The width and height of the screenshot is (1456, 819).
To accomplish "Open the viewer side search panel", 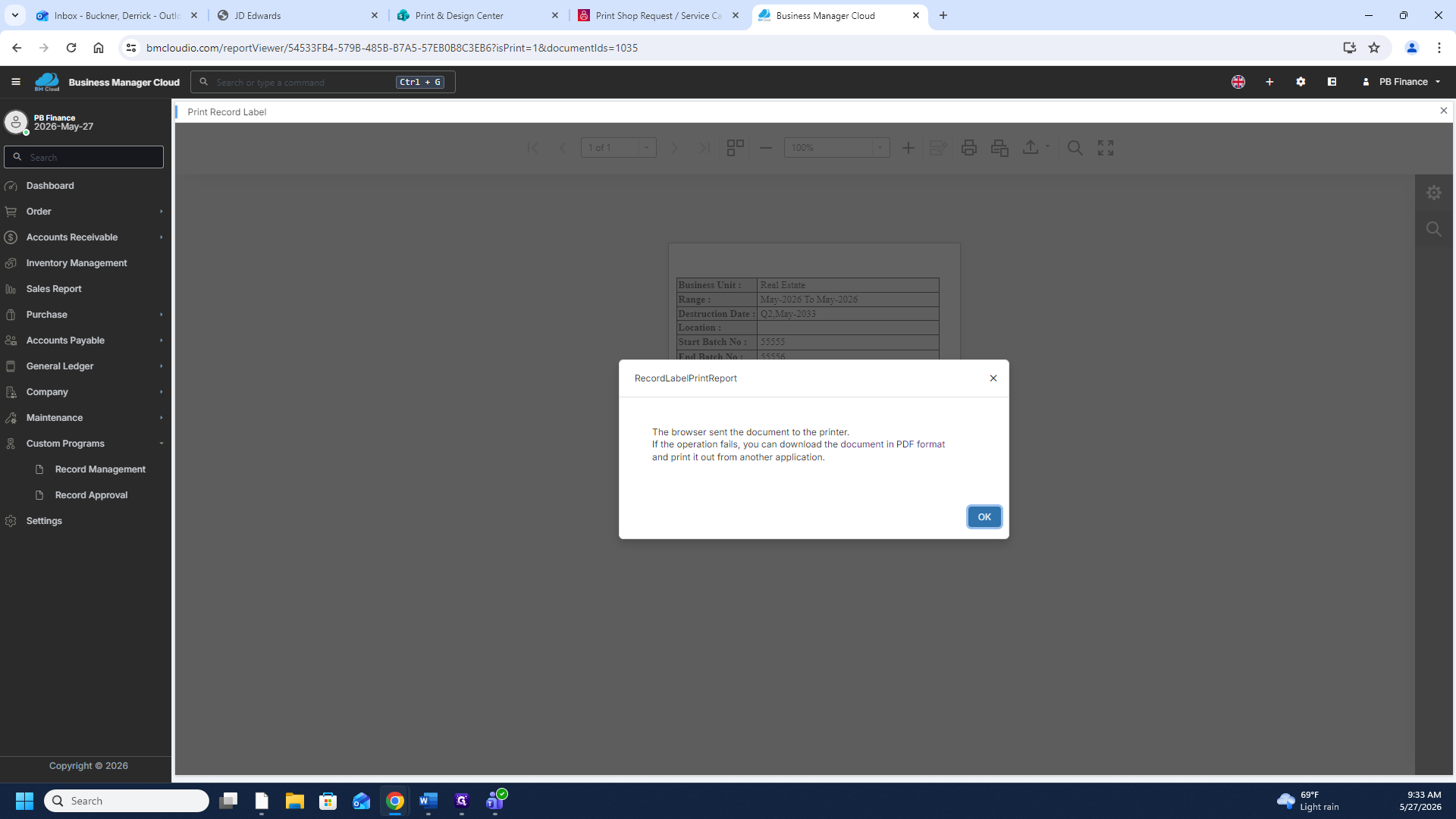I will pos(1433,229).
